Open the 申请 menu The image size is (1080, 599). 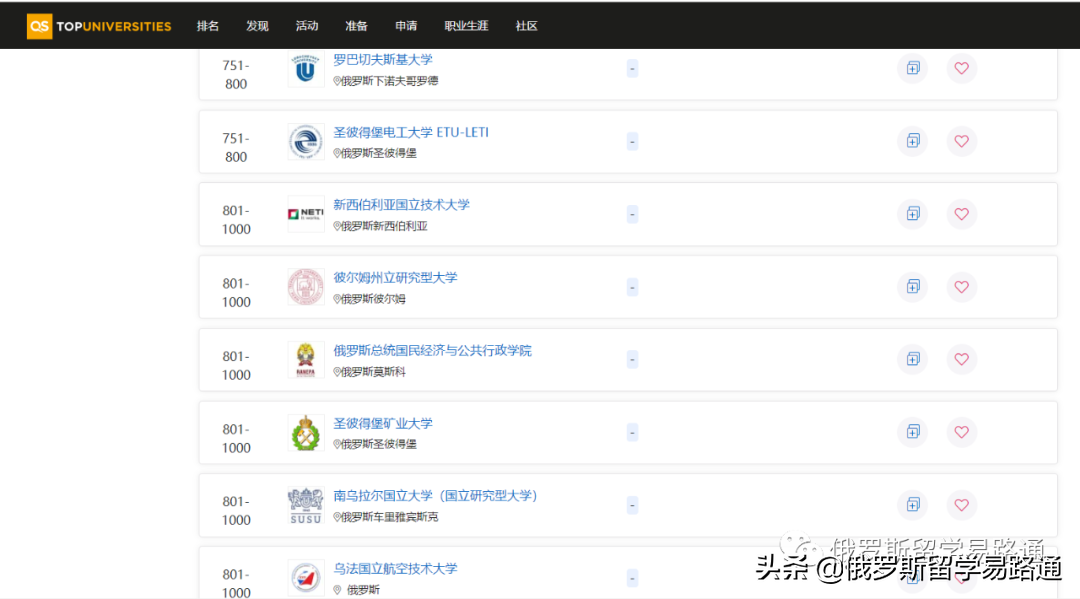tap(406, 26)
